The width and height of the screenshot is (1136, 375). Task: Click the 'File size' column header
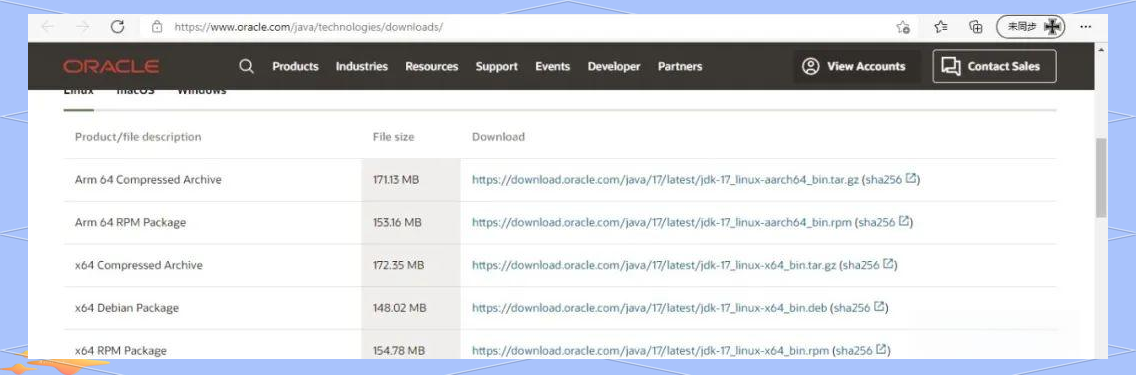pos(393,137)
